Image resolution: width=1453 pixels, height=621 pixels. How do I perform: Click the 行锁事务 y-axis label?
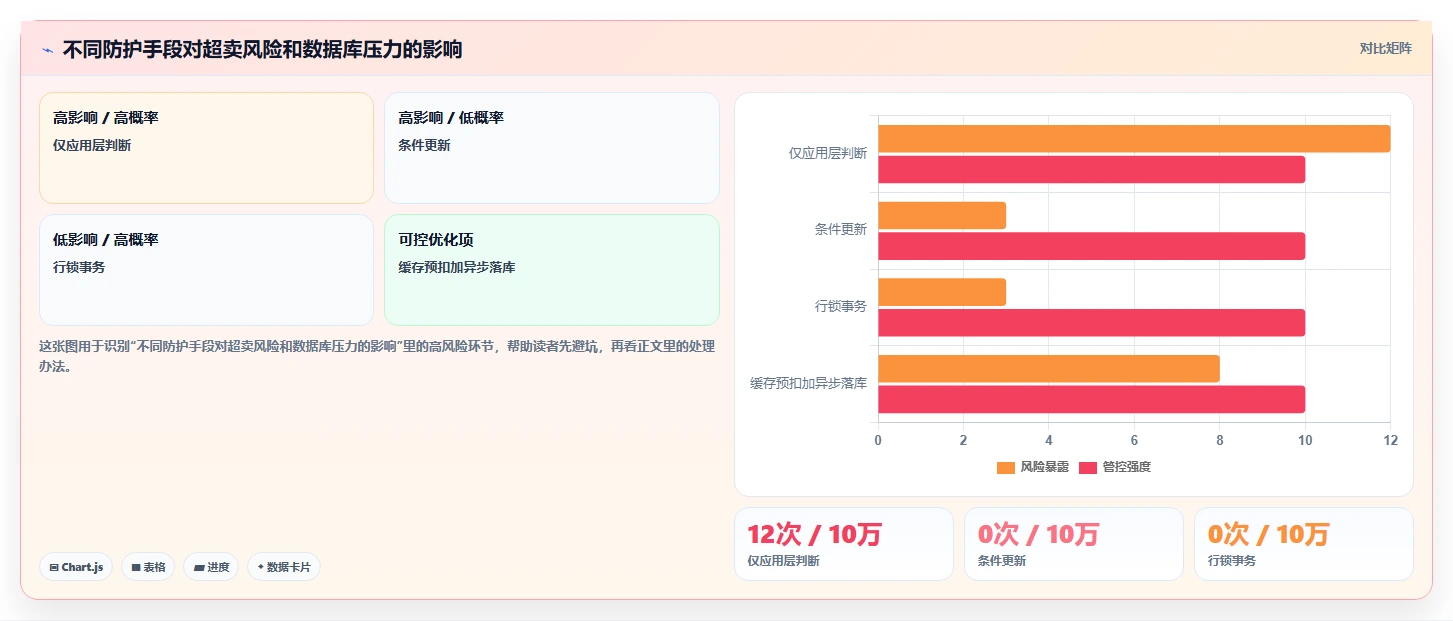[841, 306]
